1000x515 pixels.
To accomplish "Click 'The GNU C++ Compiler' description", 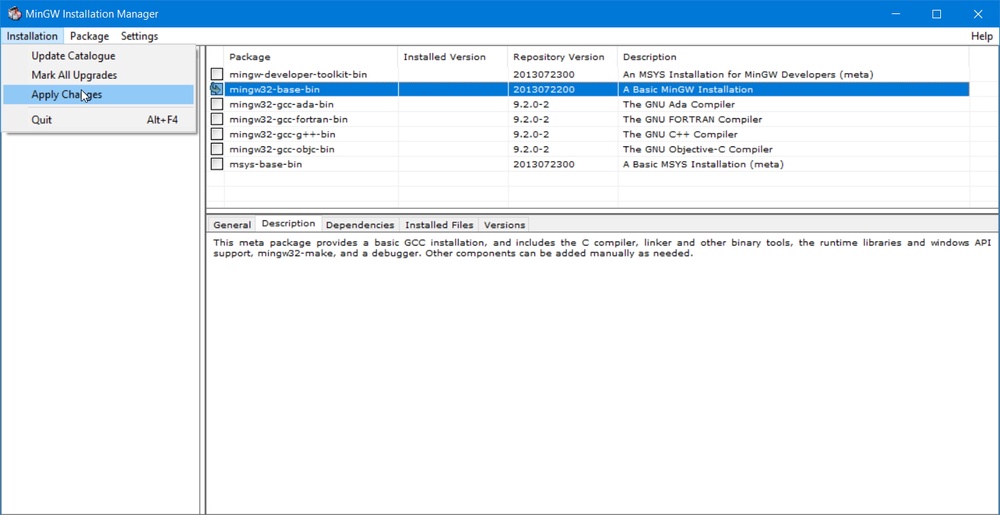I will [680, 134].
